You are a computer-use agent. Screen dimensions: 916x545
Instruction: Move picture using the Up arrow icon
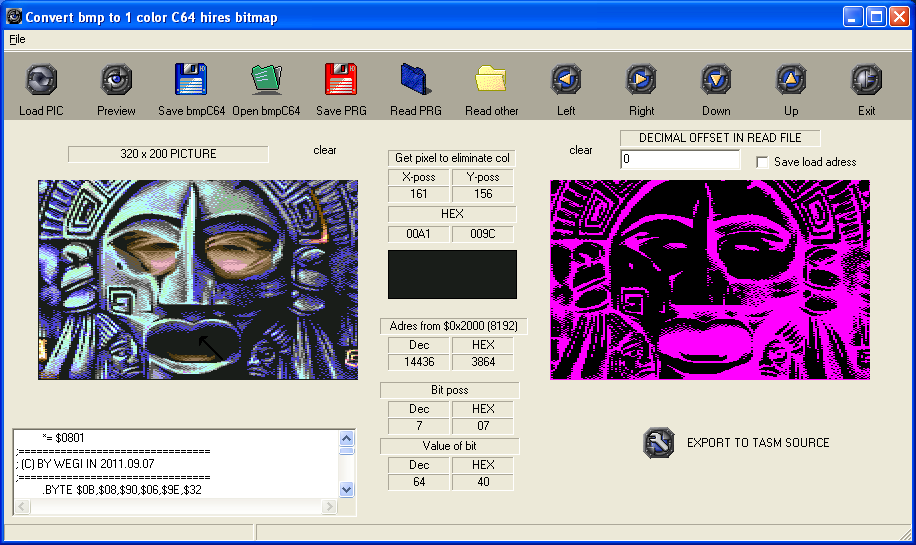coord(791,80)
